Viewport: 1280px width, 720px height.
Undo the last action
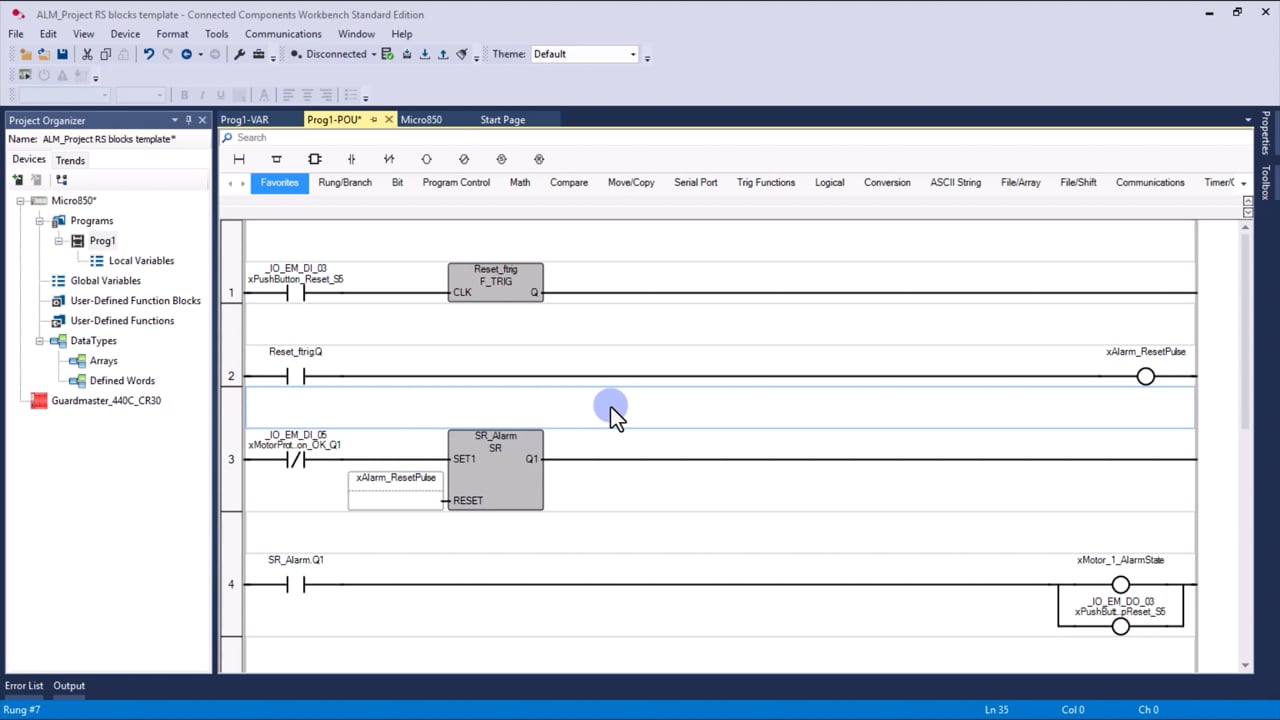coord(149,54)
